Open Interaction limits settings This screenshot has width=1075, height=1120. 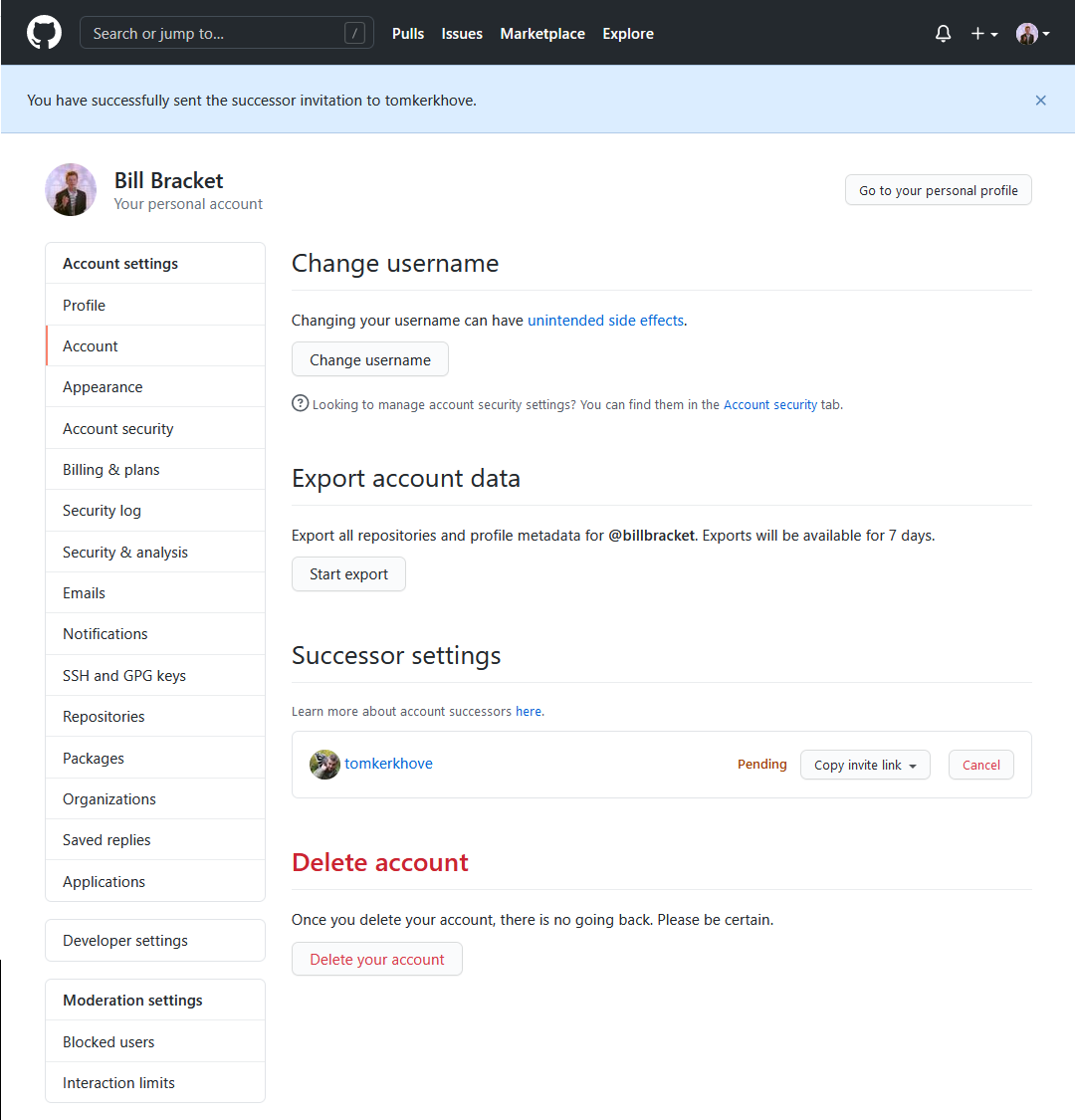pos(155,1083)
